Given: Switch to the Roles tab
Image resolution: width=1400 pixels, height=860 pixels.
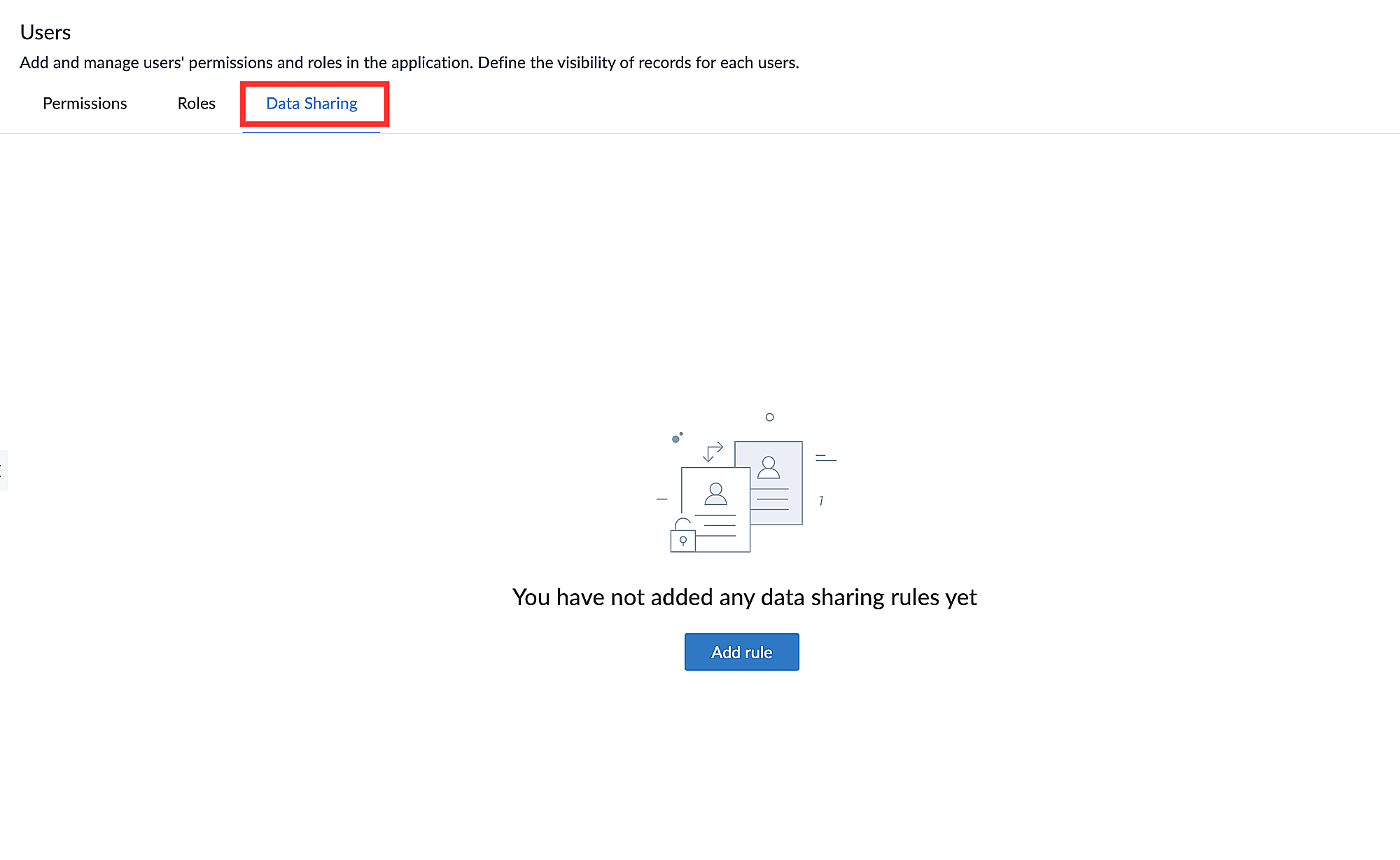Looking at the screenshot, I should pos(196,104).
